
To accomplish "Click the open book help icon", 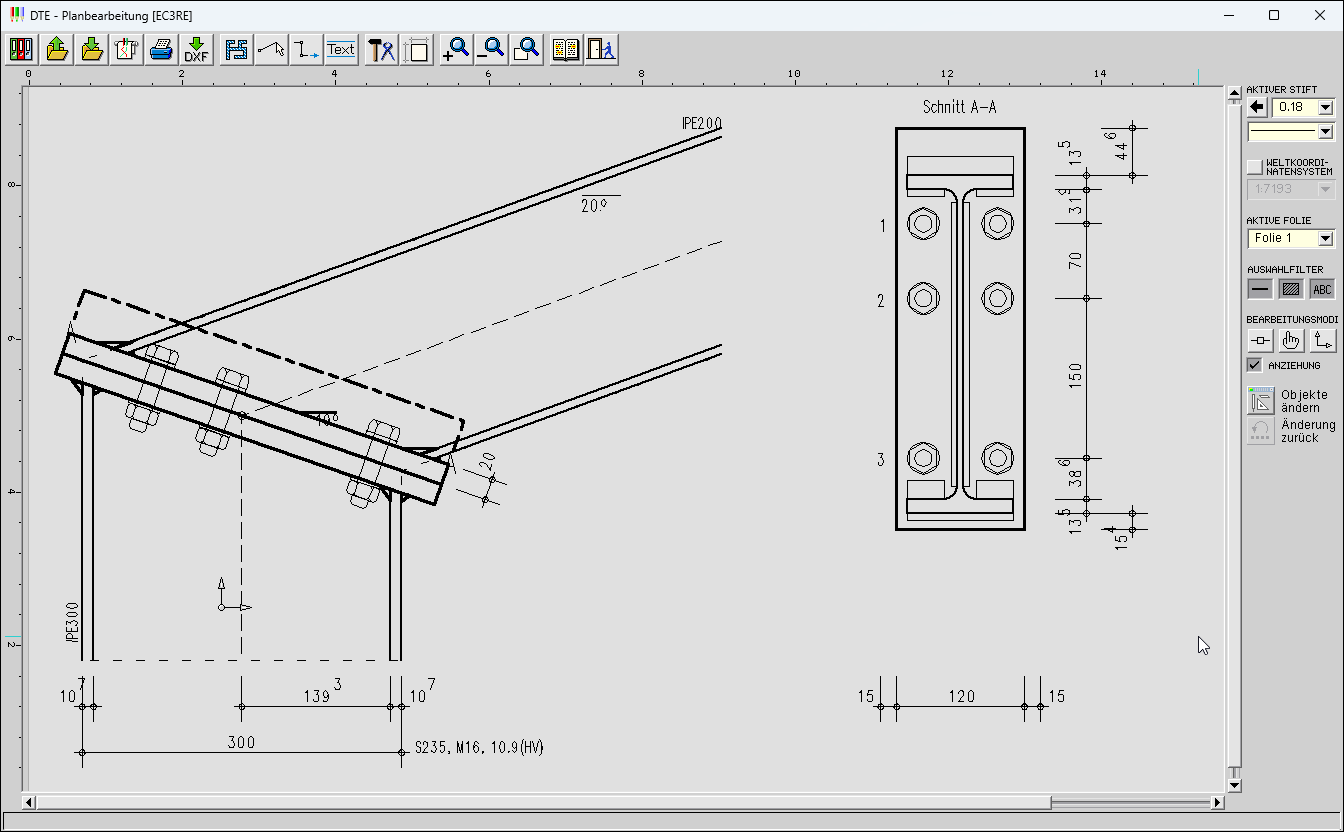I will click(x=566, y=49).
